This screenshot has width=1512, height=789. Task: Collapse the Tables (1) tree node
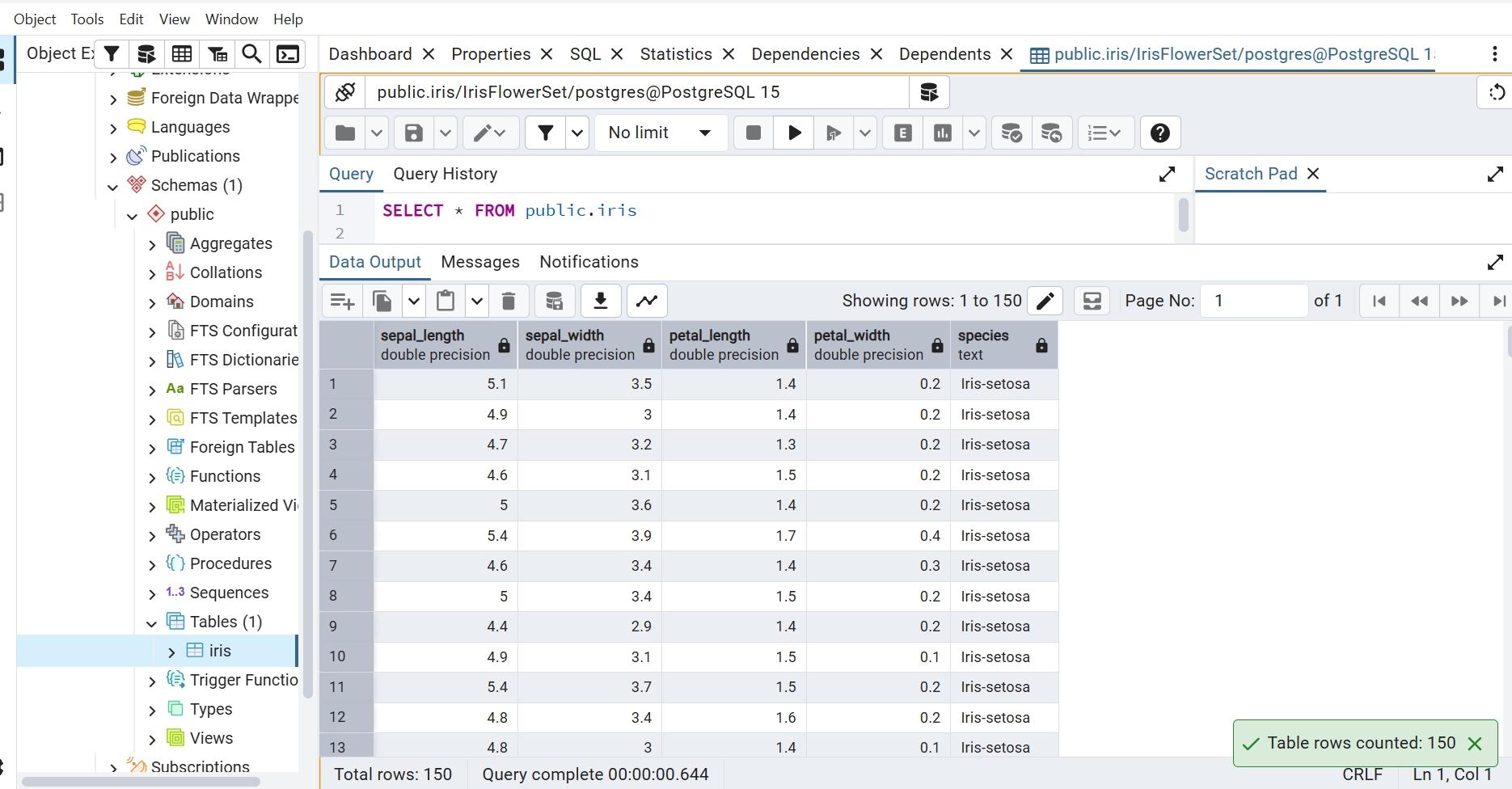(x=151, y=622)
